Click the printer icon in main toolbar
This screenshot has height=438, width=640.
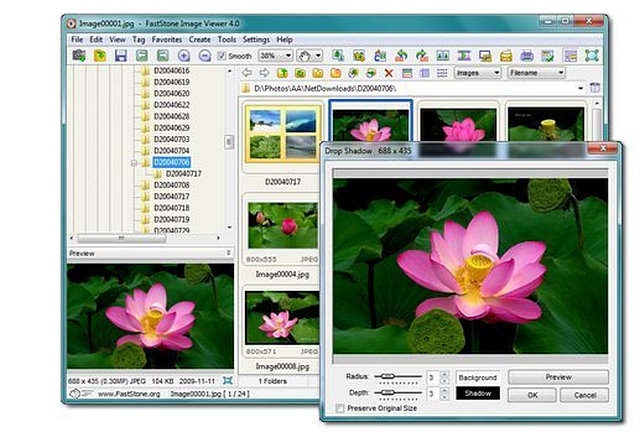point(527,56)
